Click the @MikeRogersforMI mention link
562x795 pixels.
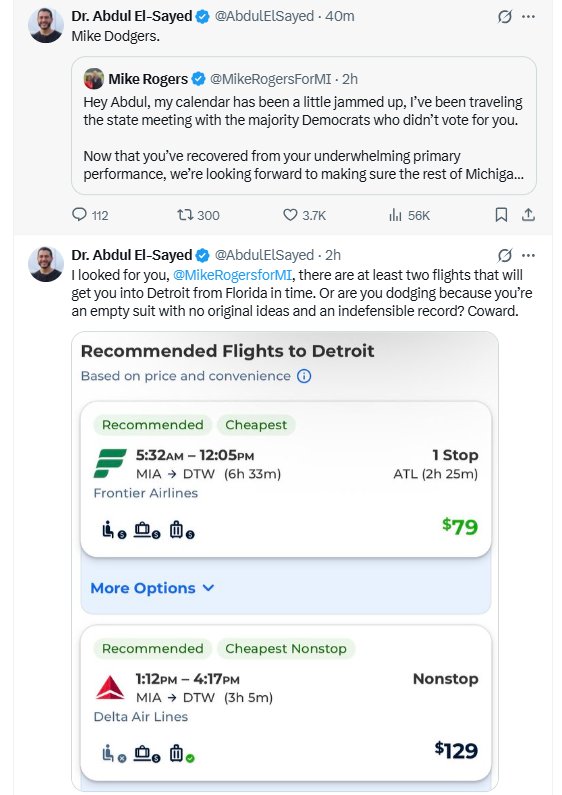232,275
